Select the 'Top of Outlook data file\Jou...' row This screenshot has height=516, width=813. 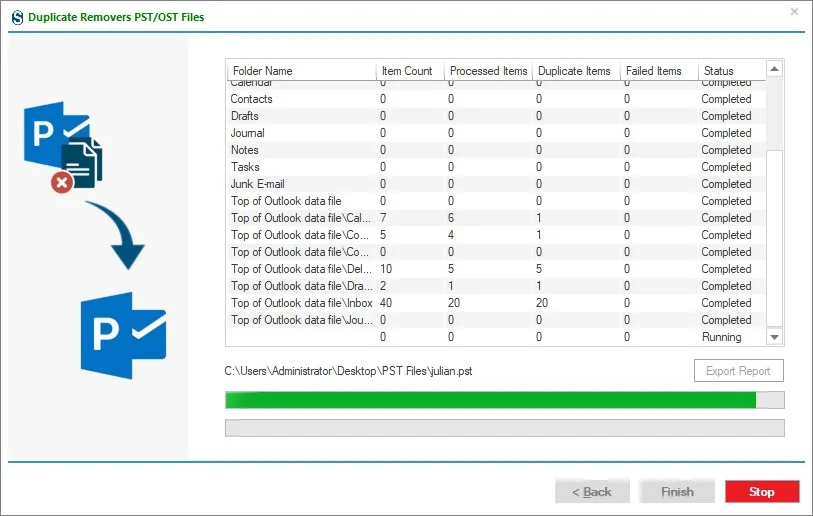[496, 320]
